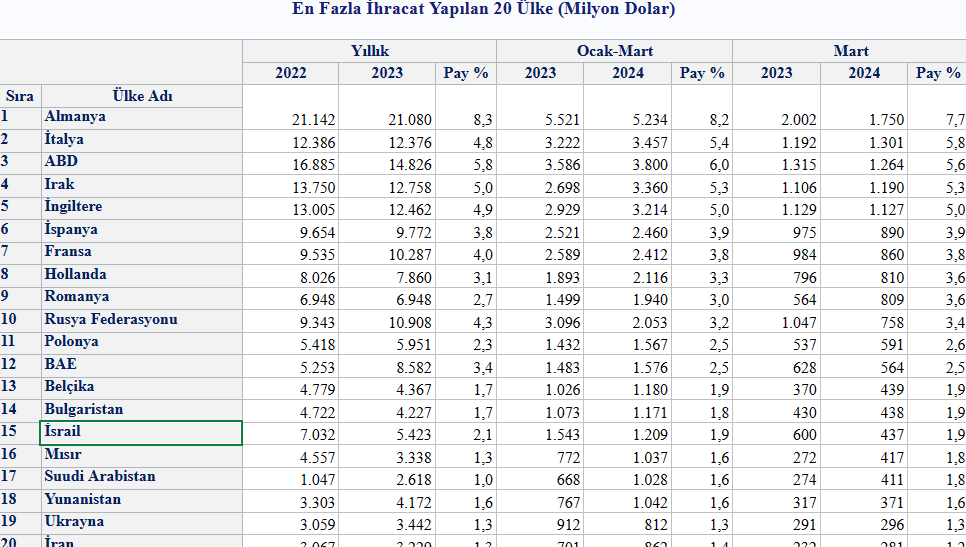
Task: Select the "Yunanistan" country cell
Action: (83, 500)
